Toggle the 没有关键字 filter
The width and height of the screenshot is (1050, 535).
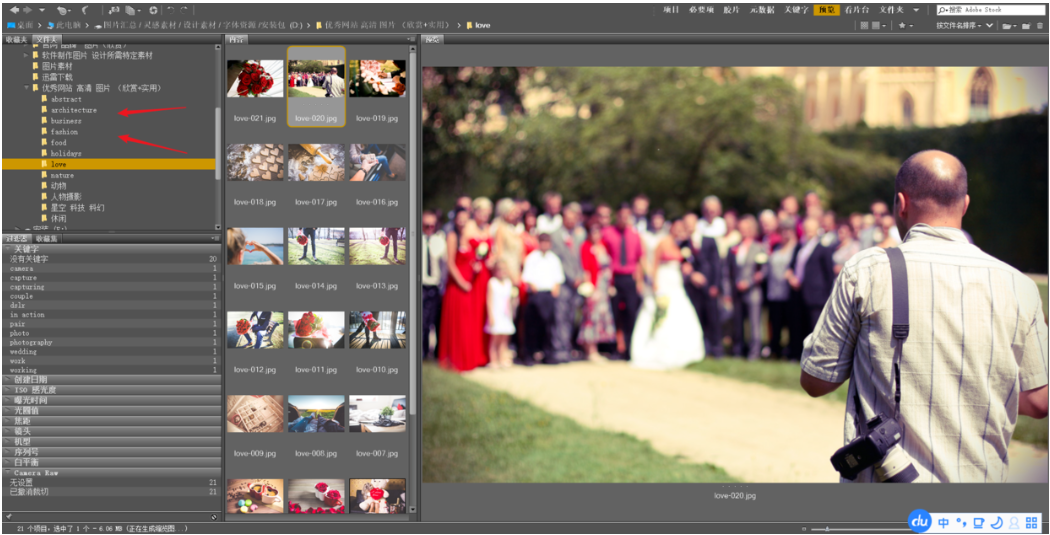click(x=111, y=258)
